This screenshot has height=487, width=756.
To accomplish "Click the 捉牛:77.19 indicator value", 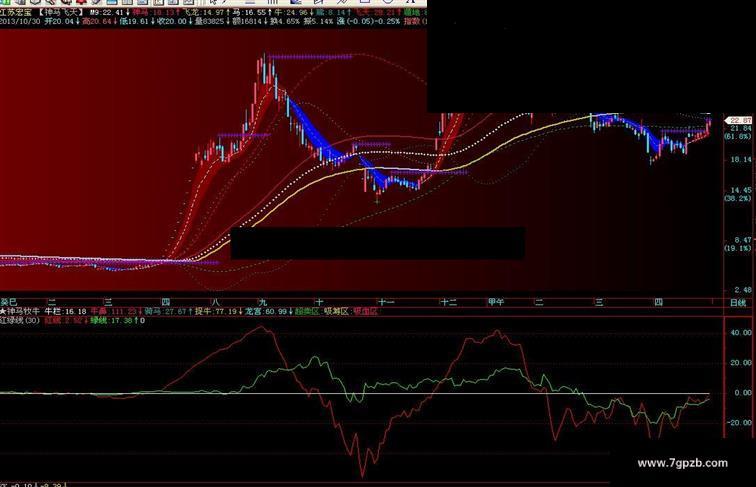I will point(216,311).
